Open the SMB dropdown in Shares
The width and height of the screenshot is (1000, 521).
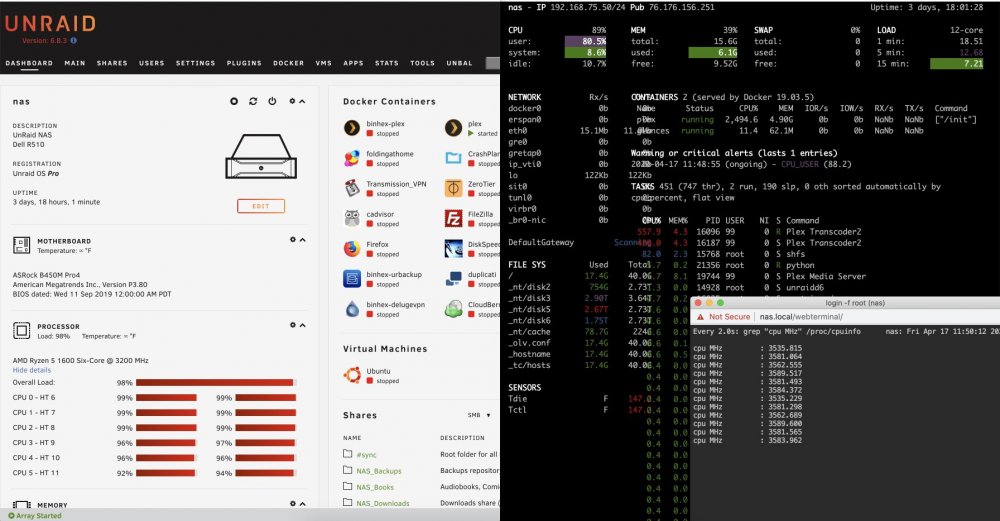(479, 415)
